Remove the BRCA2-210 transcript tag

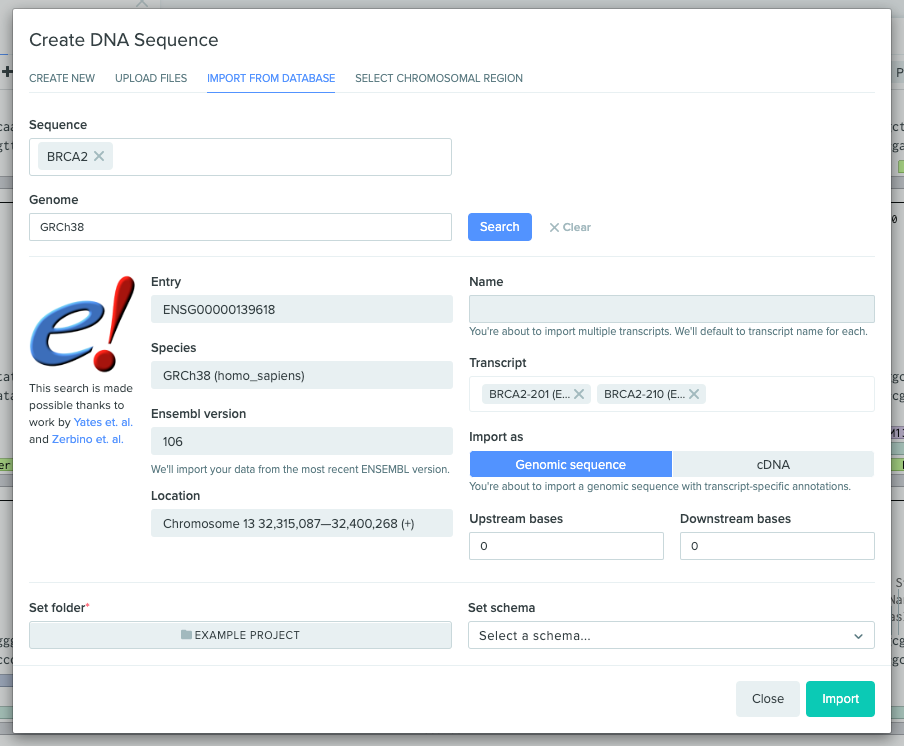click(693, 394)
